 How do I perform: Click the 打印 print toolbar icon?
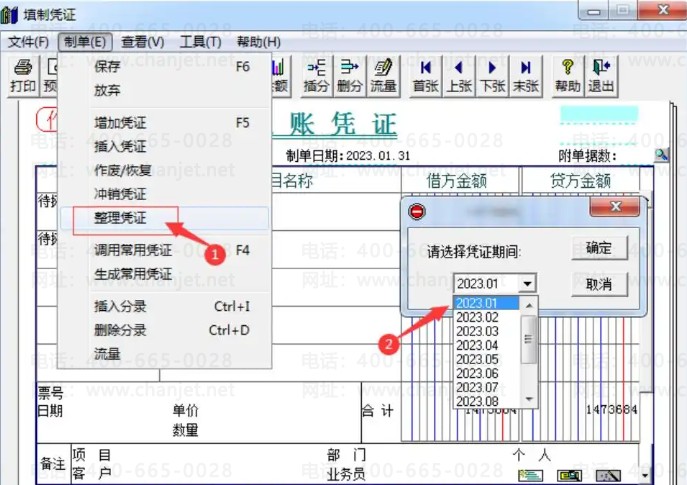(x=23, y=76)
